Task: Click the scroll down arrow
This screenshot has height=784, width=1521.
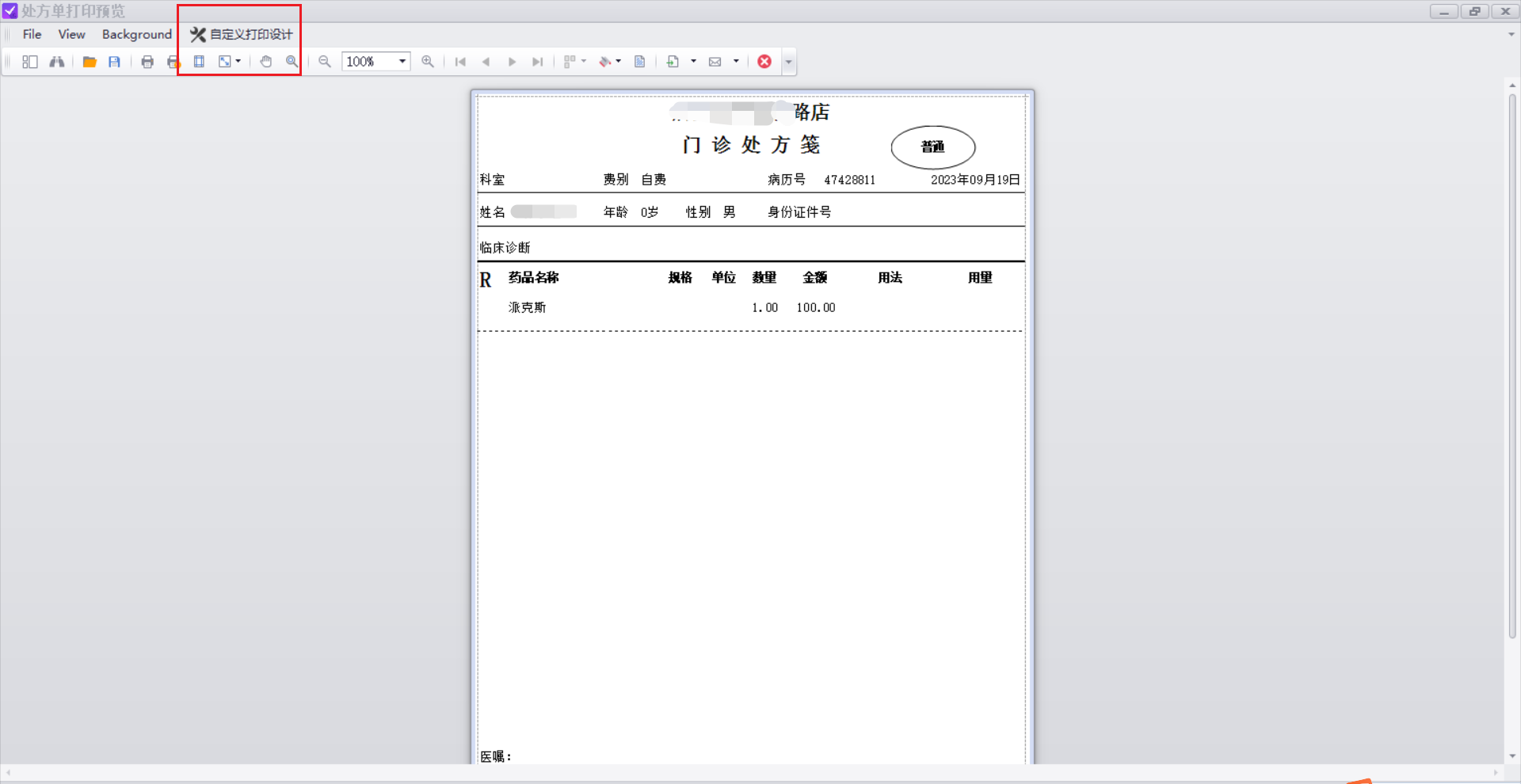Action: click(x=1512, y=756)
